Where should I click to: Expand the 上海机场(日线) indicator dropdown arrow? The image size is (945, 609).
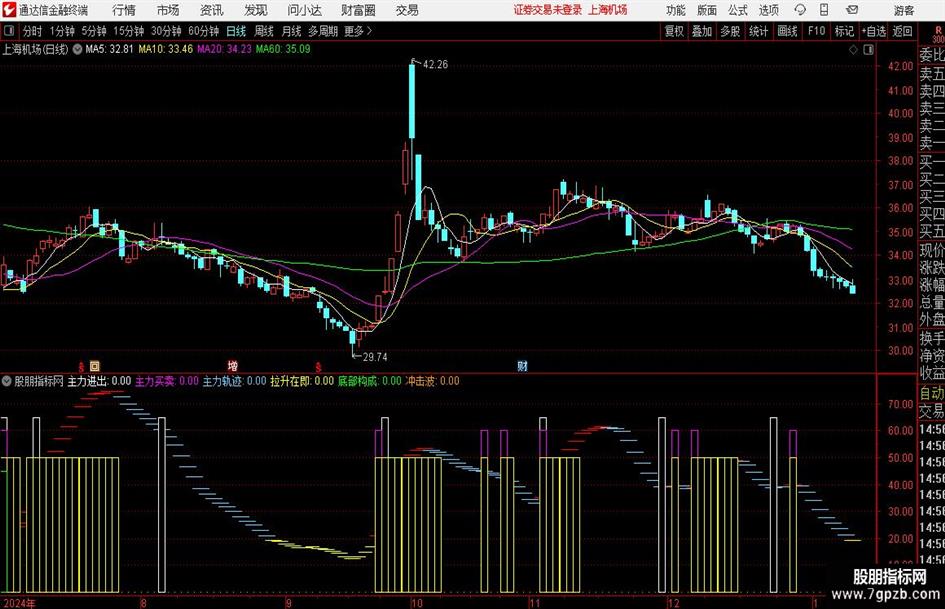(78, 49)
